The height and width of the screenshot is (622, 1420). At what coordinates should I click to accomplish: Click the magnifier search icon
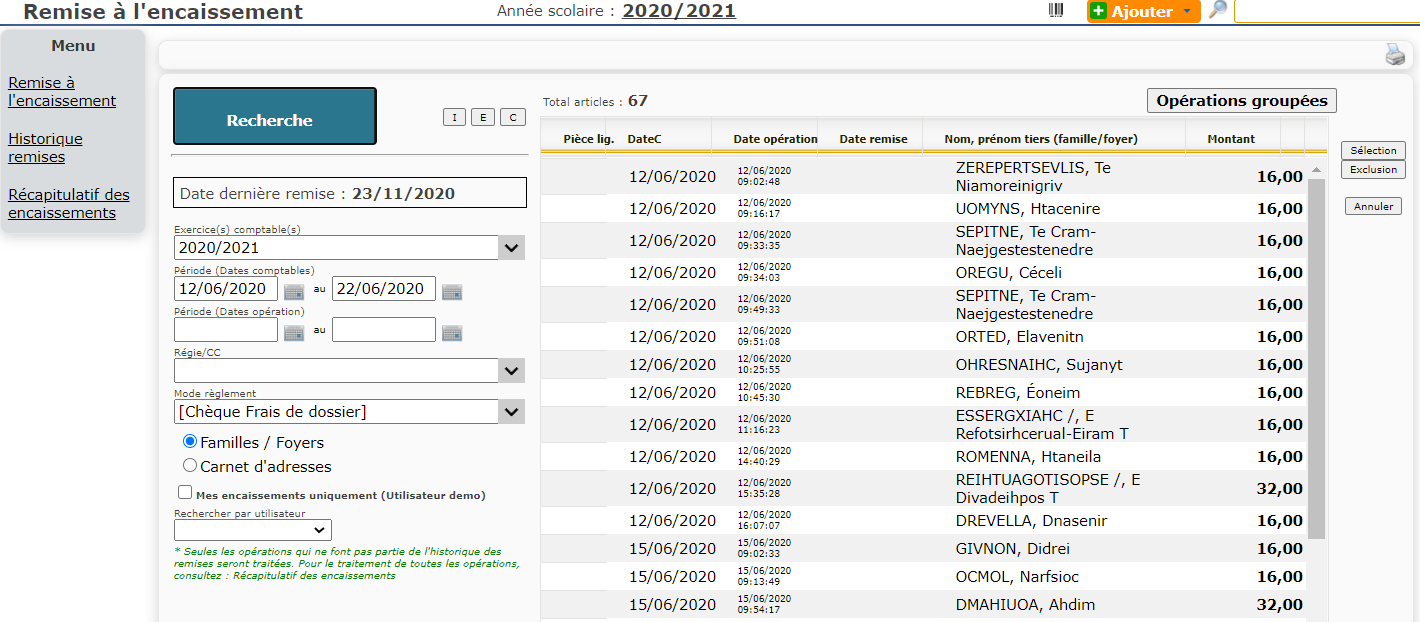pos(1217,10)
